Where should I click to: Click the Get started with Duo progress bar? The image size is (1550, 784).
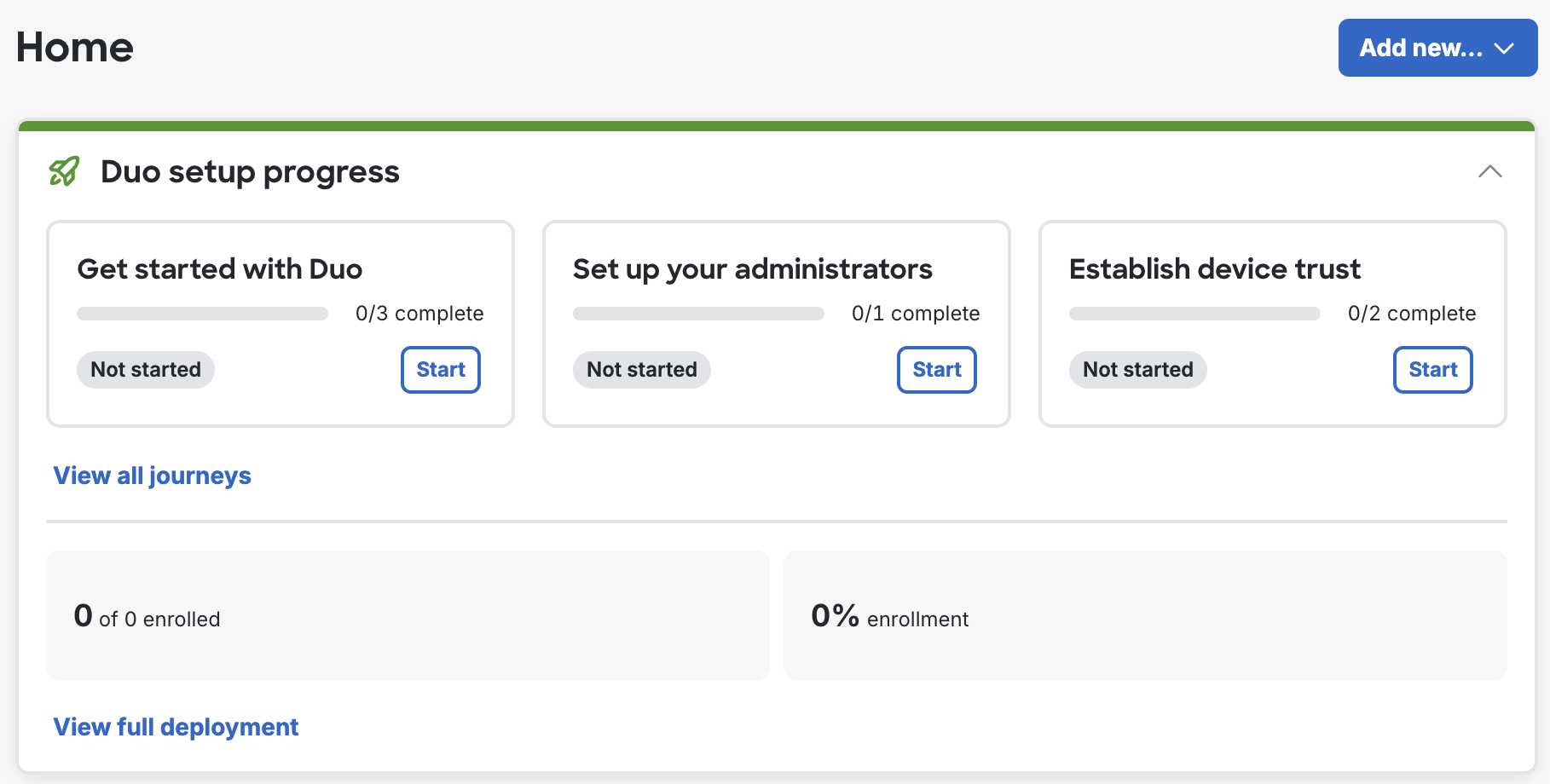point(202,314)
